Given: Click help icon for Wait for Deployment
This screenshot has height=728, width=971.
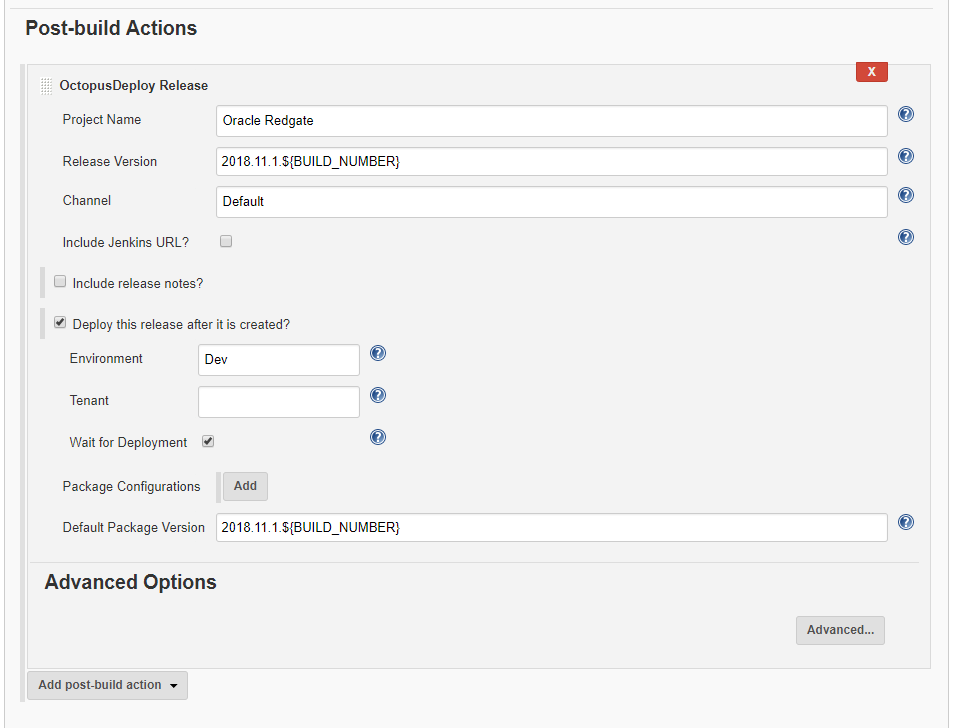Looking at the screenshot, I should coord(378,437).
